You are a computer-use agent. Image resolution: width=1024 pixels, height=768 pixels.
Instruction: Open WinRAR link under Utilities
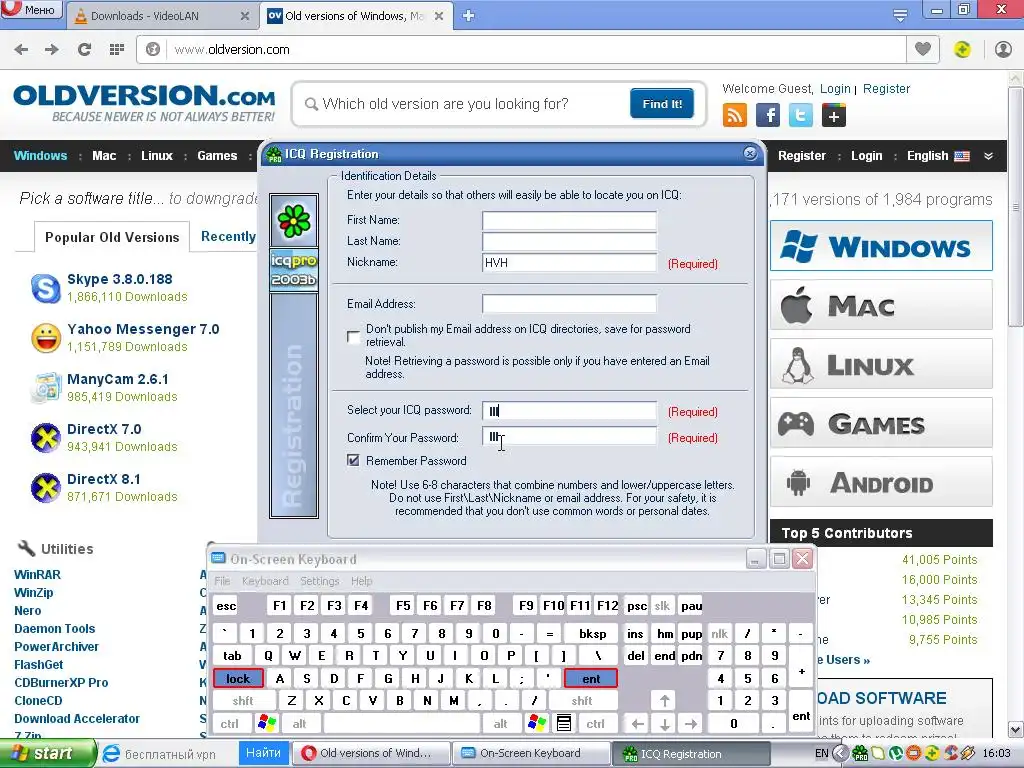[x=37, y=575]
